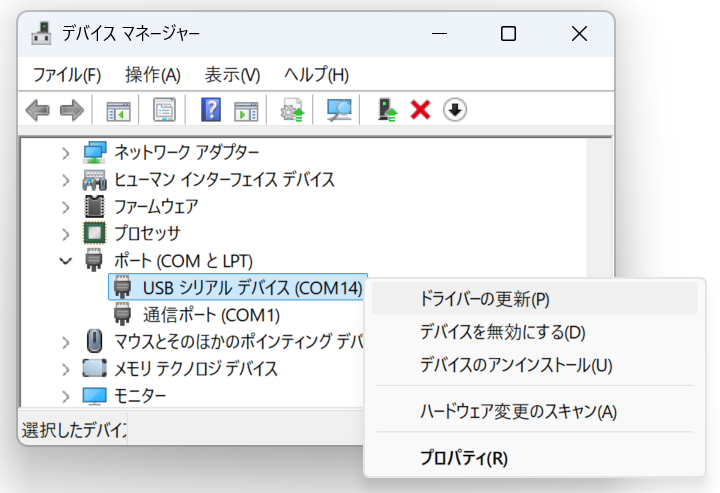Click the Update driver gear toolbar icon

292,110
